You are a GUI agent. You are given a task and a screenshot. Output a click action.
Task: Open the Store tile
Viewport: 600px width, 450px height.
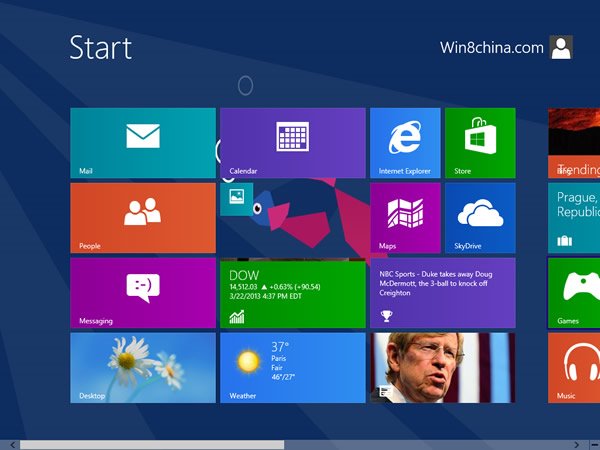click(x=480, y=143)
